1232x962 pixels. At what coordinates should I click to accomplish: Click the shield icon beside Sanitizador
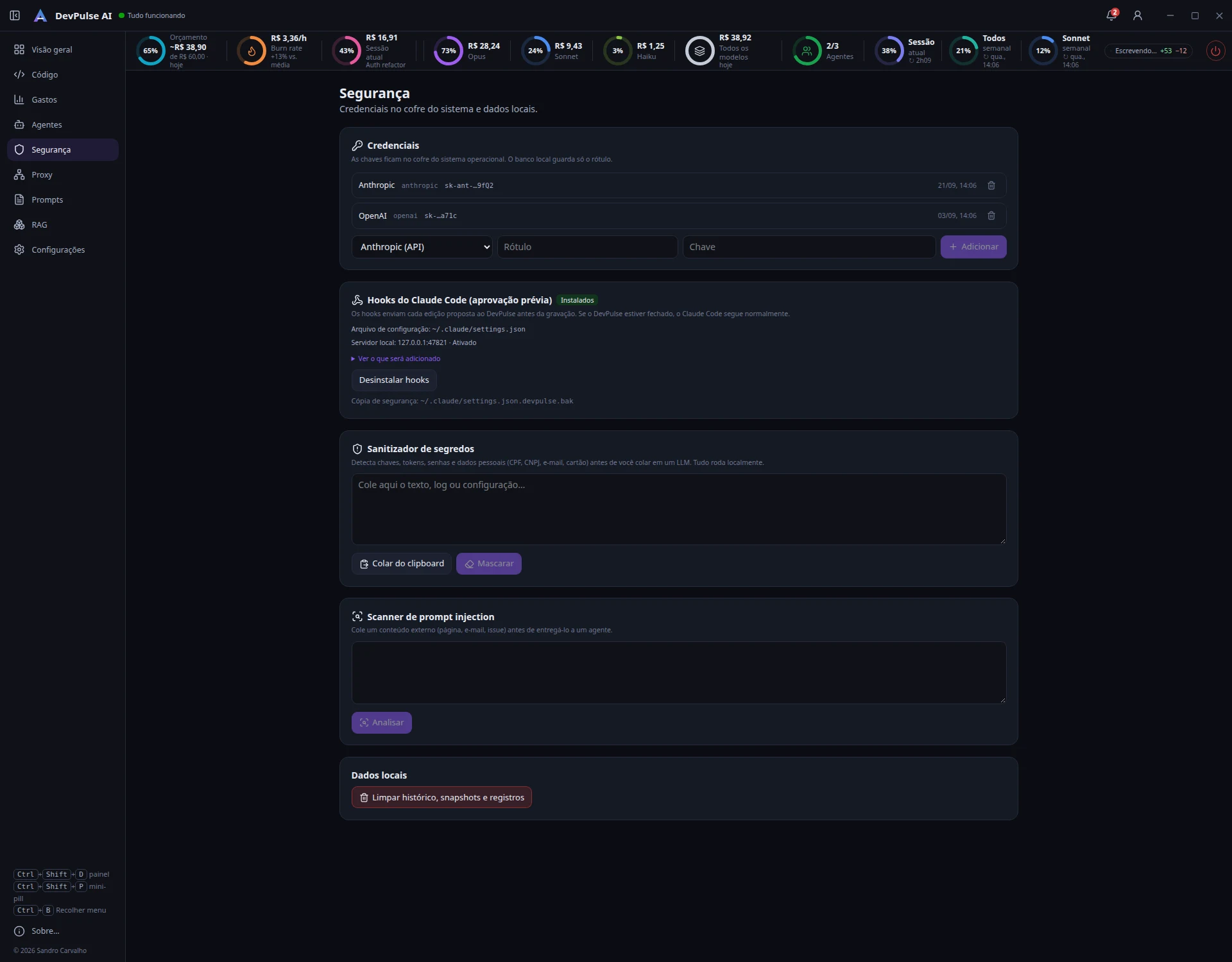tap(357, 449)
